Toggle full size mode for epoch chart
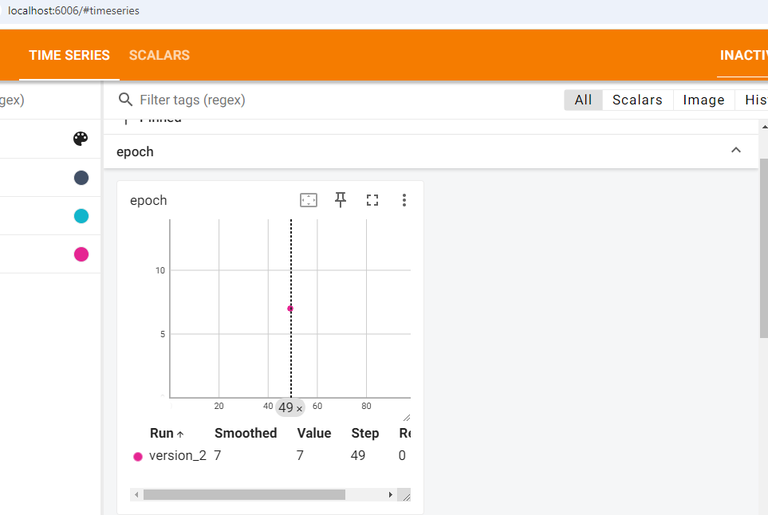 [372, 200]
